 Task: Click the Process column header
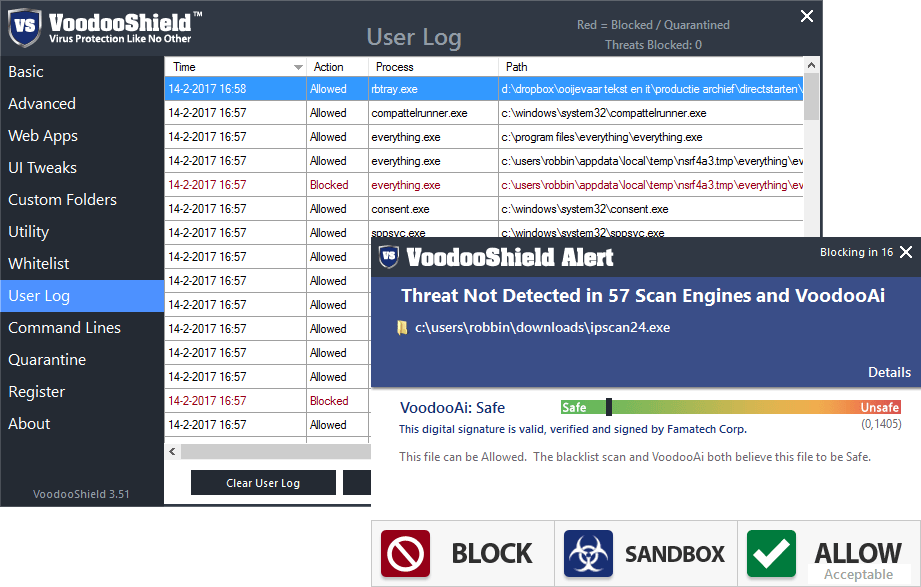[433, 67]
